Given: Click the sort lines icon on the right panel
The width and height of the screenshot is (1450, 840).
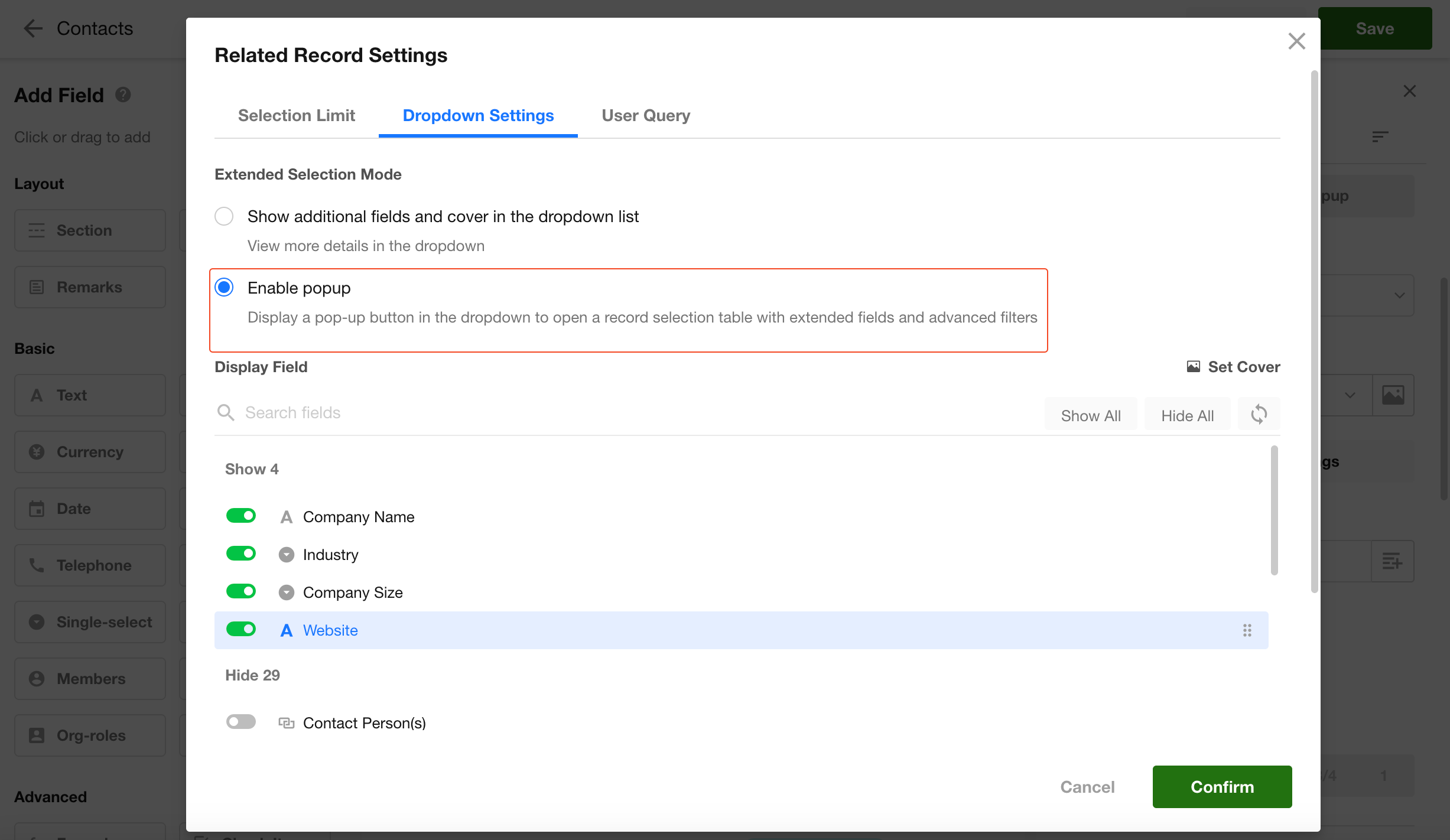Looking at the screenshot, I should [x=1380, y=137].
